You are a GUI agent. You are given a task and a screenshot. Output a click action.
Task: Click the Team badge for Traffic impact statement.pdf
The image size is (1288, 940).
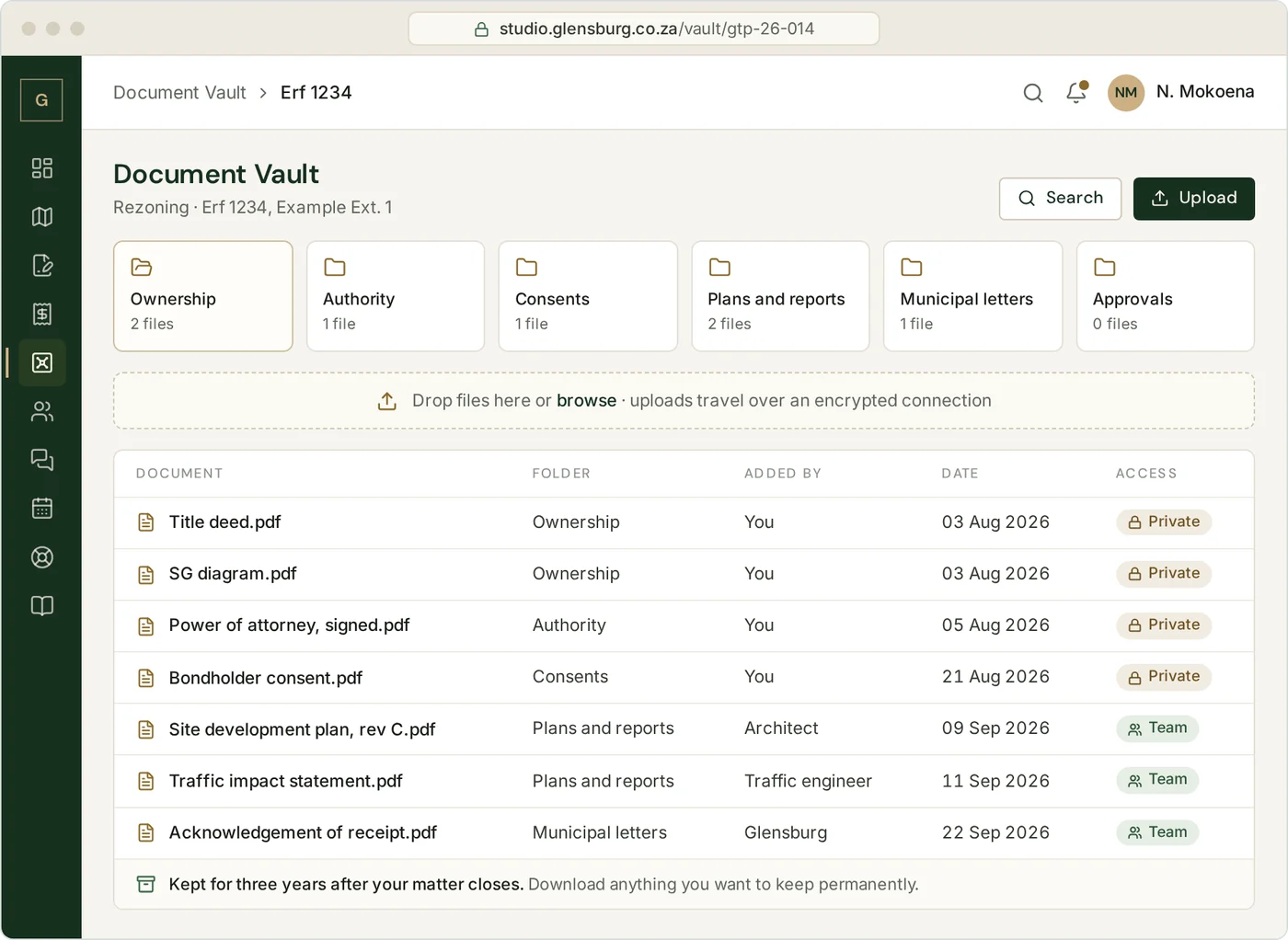[1157, 780]
